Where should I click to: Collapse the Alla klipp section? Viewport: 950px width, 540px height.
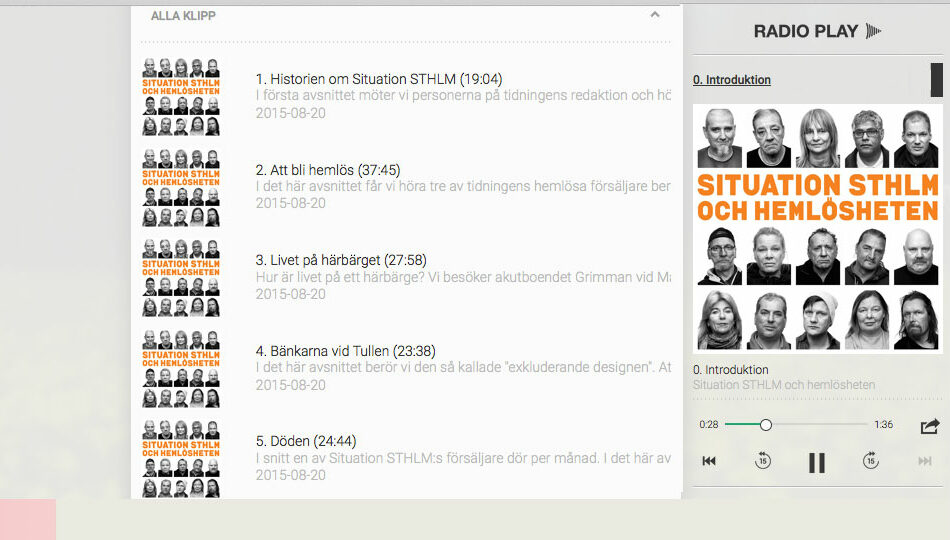pyautogui.click(x=655, y=15)
